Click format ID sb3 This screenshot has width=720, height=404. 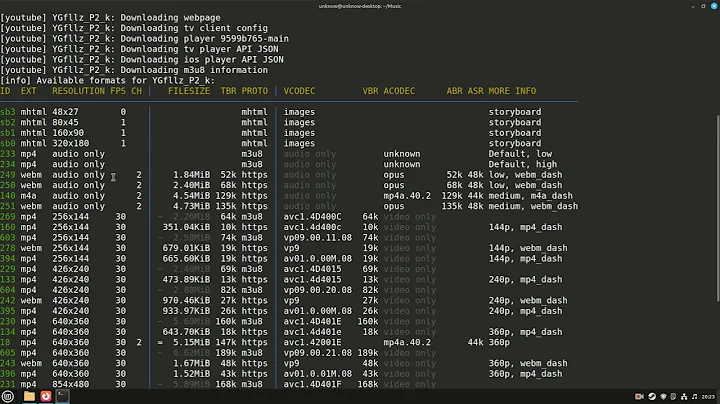(x=8, y=112)
